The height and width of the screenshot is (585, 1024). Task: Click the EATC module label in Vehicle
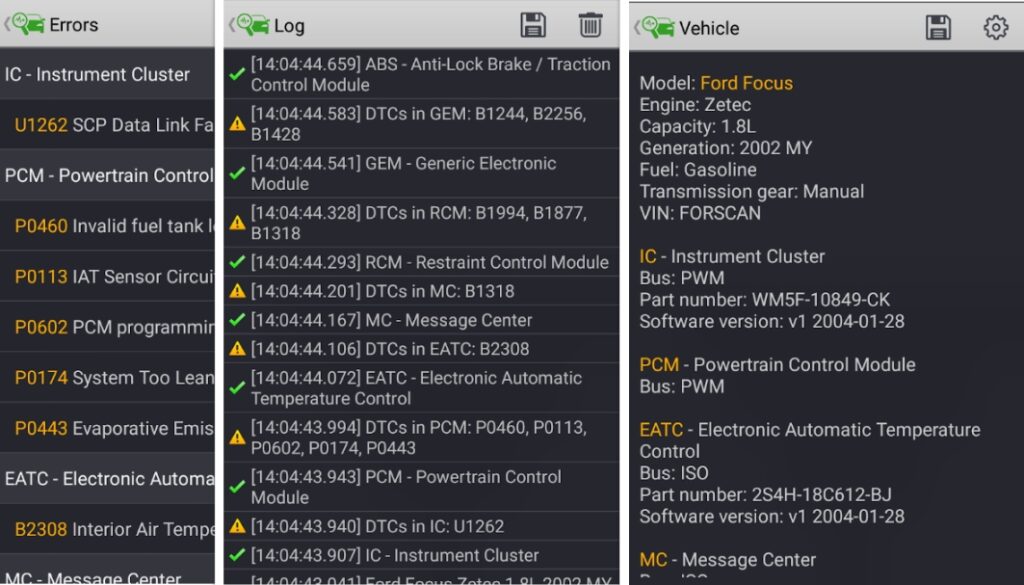pos(661,430)
